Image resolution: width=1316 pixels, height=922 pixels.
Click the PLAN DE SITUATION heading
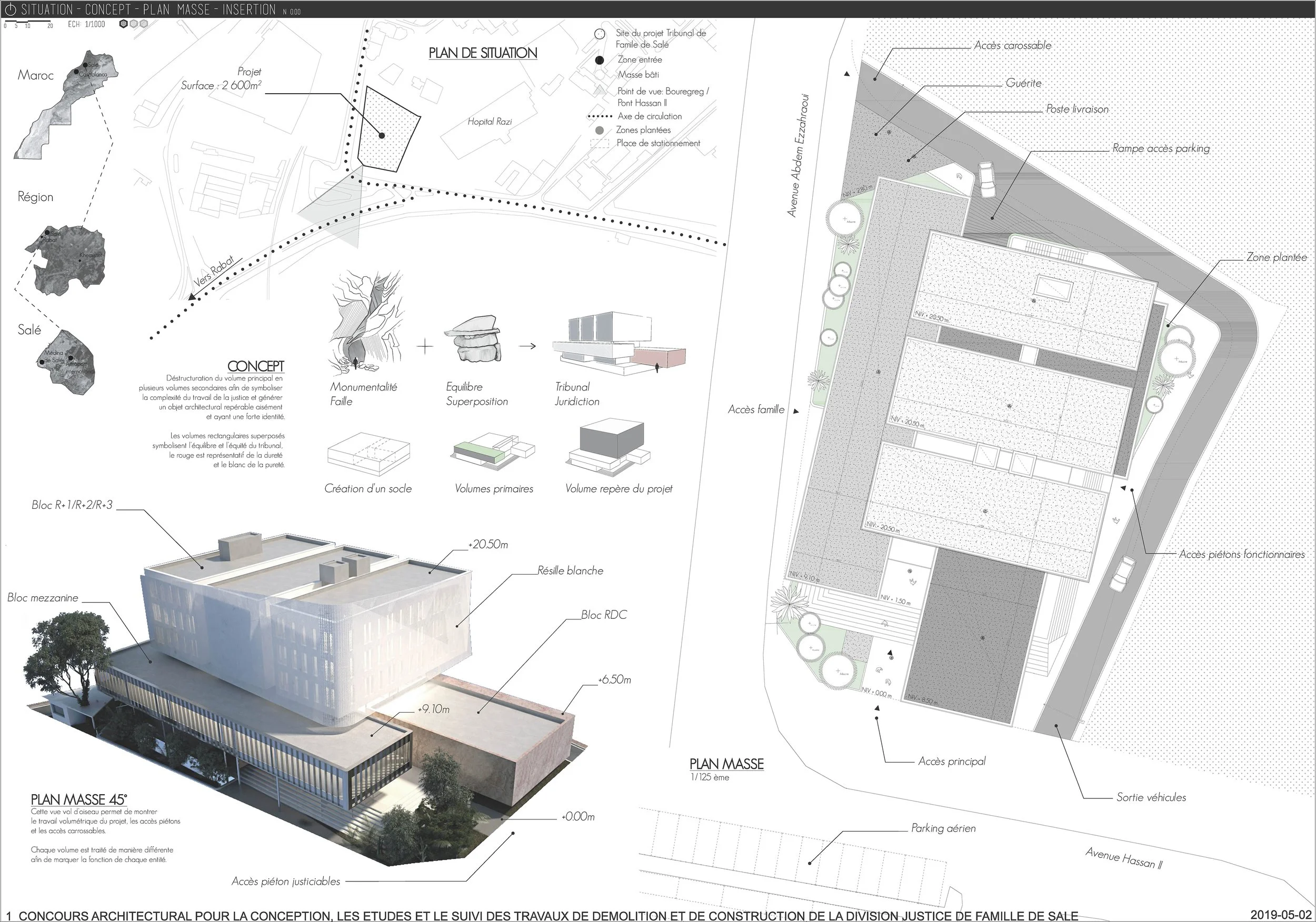483,53
